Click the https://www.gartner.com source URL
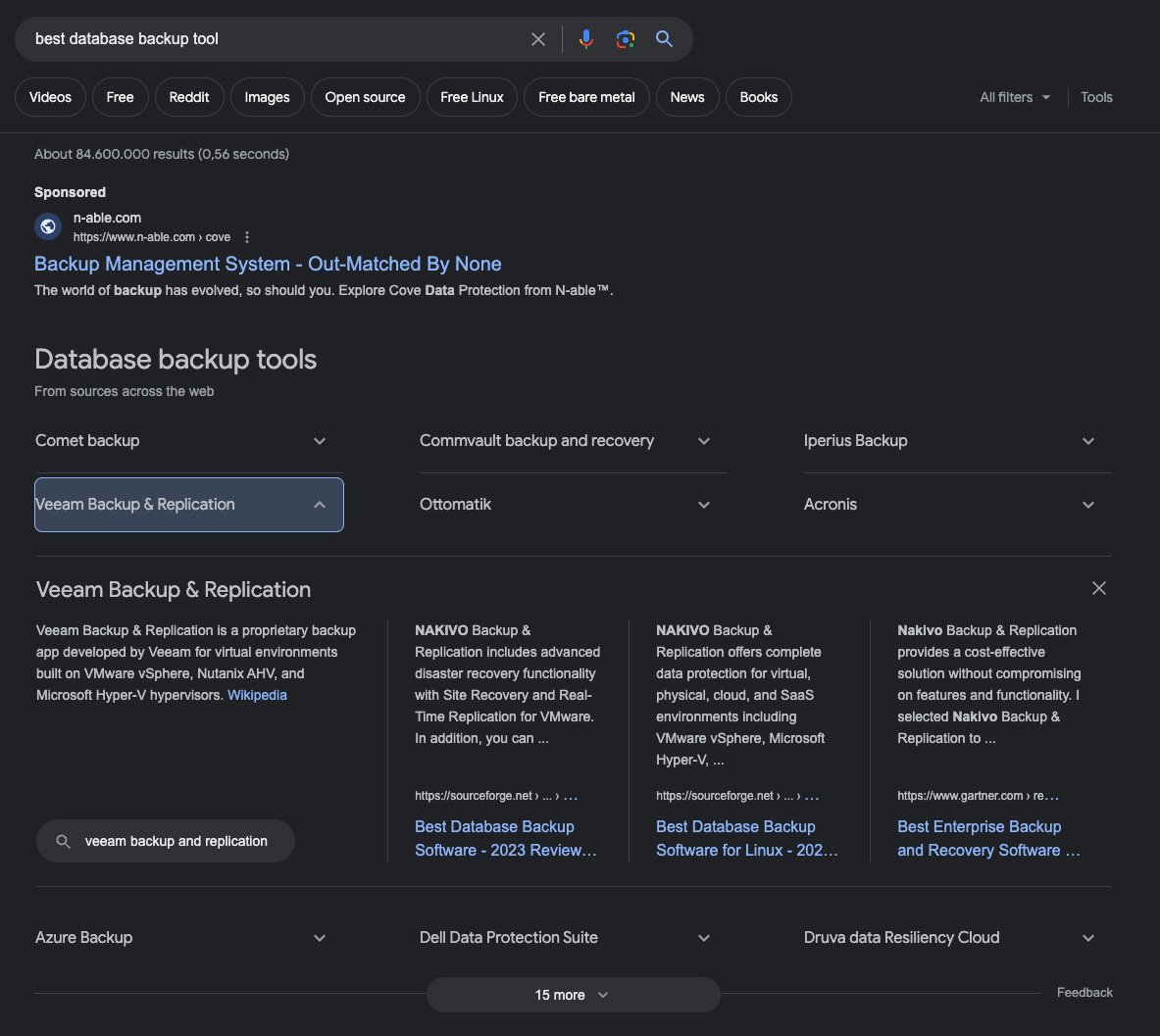Screen dimensions: 1160x1036 pyautogui.click(x=978, y=796)
